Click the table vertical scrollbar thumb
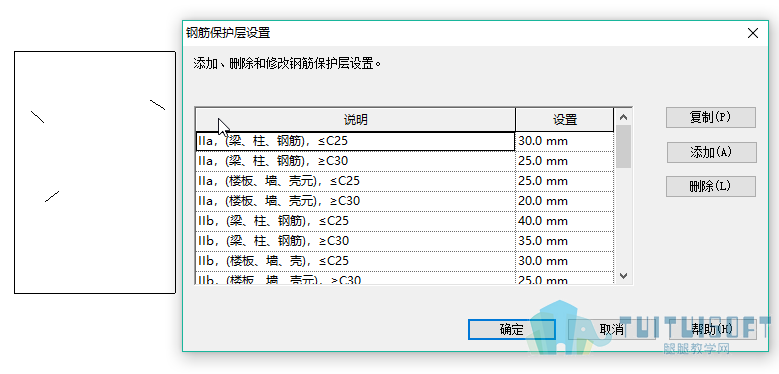Viewport: 779px width, 374px height. (624, 147)
